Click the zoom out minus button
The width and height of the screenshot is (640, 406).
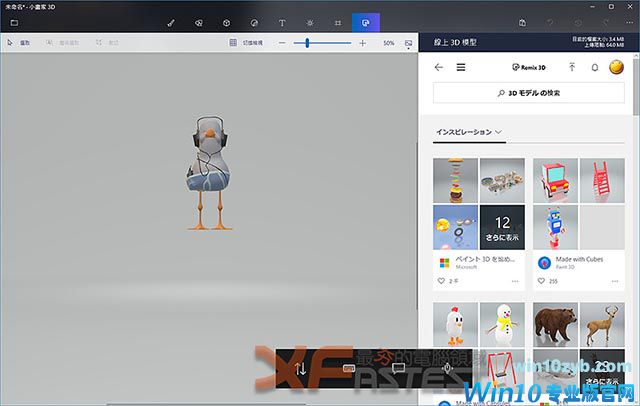click(282, 43)
